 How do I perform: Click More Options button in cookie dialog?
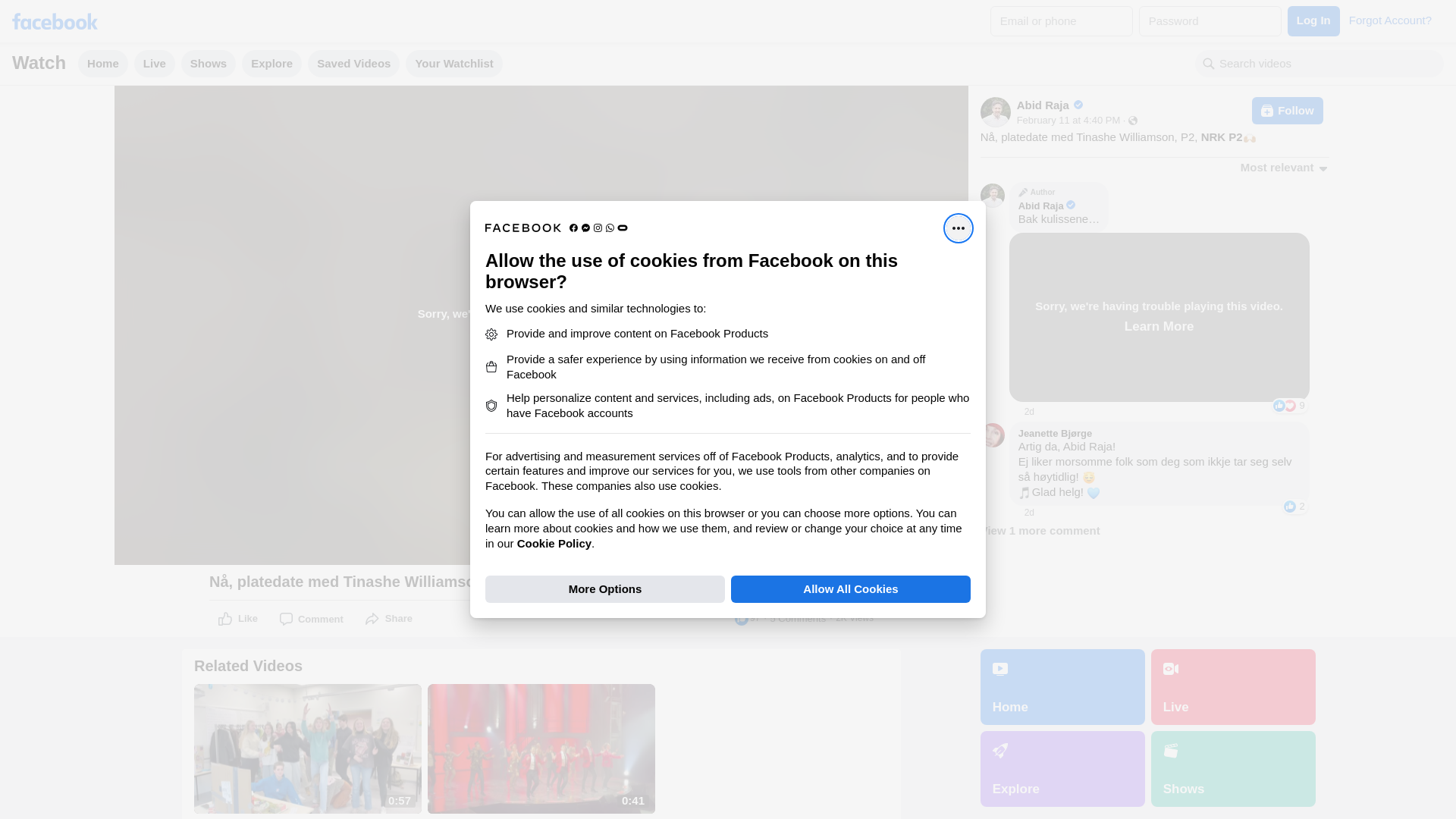click(x=605, y=589)
